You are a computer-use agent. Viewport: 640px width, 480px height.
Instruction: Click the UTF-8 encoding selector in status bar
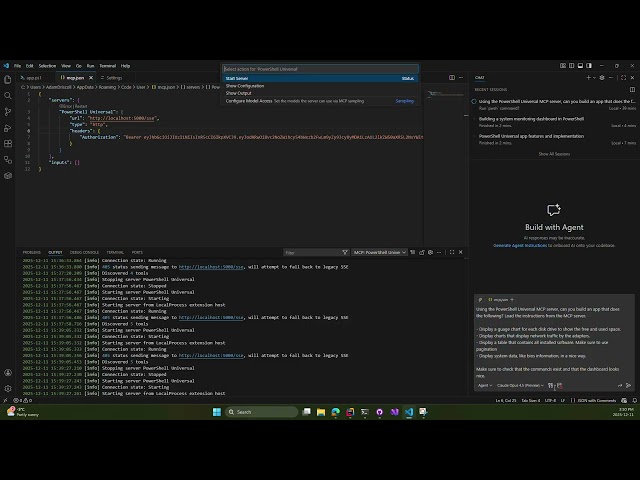(551, 400)
